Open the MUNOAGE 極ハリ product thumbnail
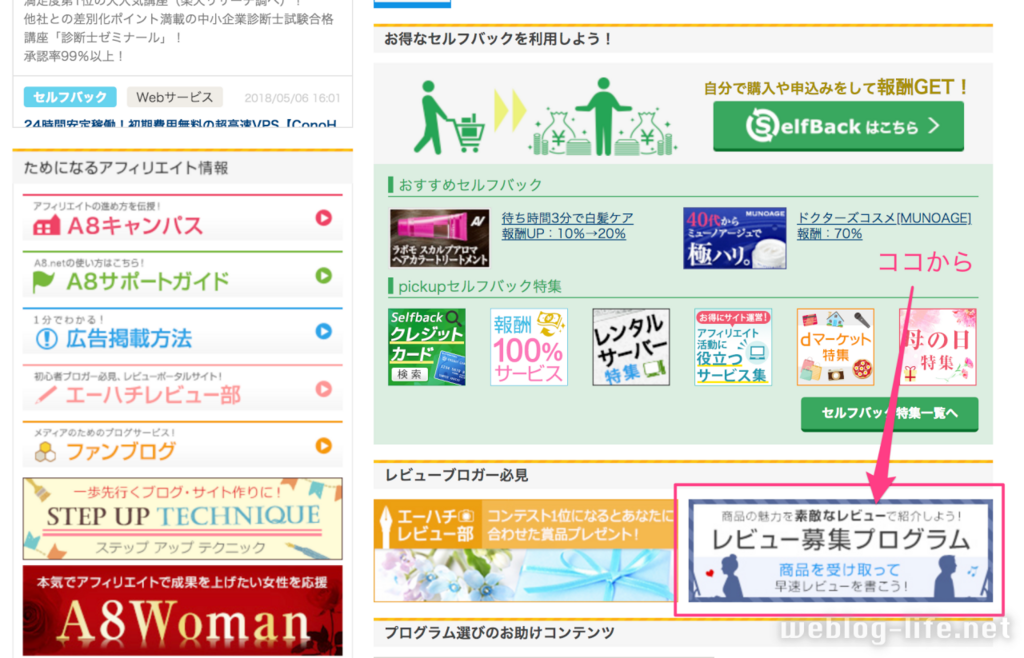 coord(734,238)
